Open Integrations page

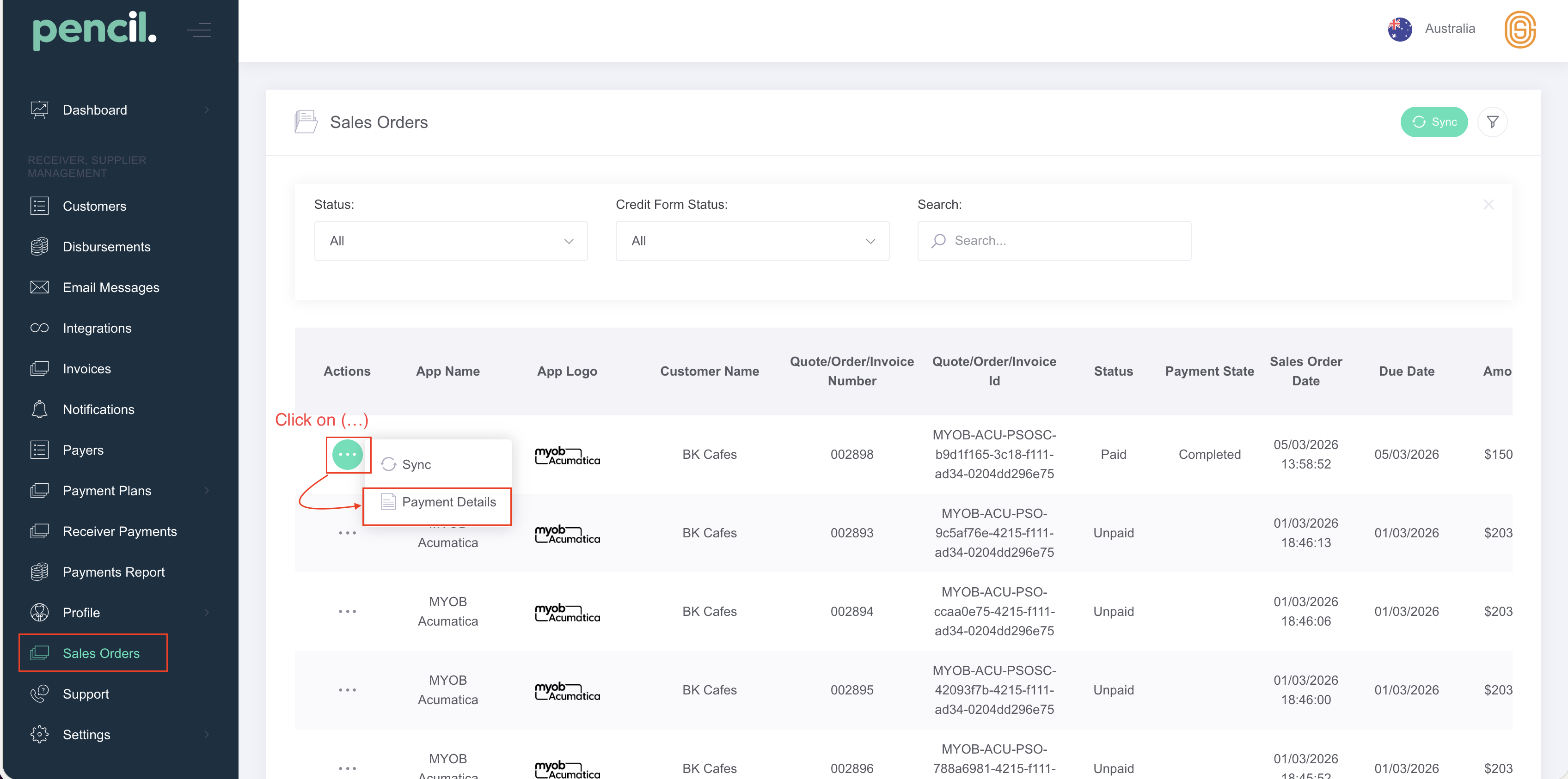click(x=97, y=328)
